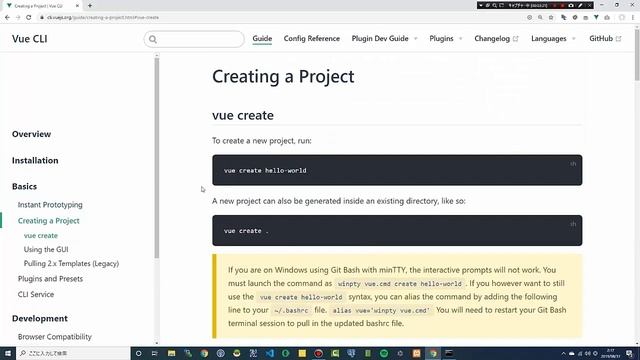Open Cortana circle icon on taskbar
This screenshot has width=640, height=360.
(x=138, y=353)
